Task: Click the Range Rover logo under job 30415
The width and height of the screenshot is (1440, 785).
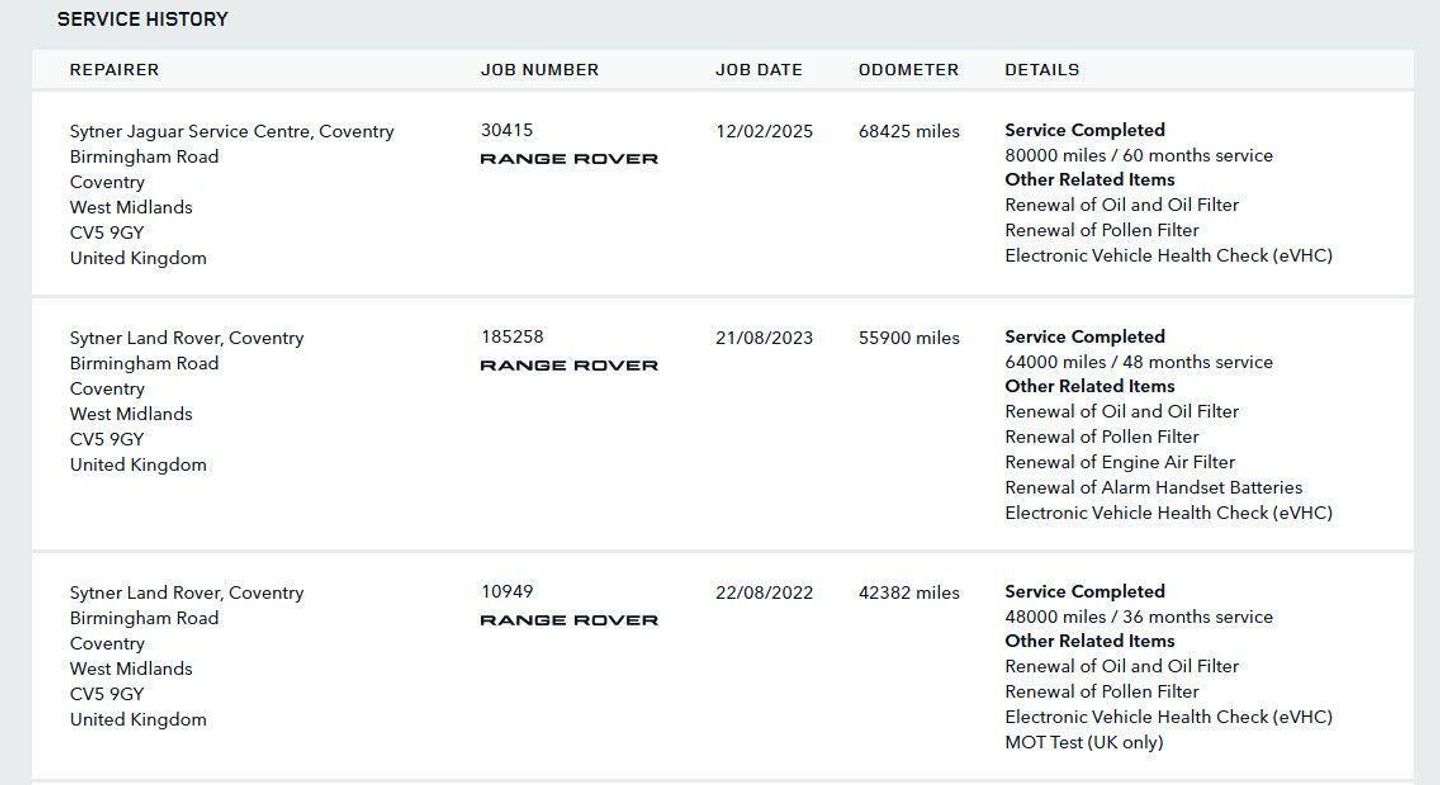Action: 569,159
